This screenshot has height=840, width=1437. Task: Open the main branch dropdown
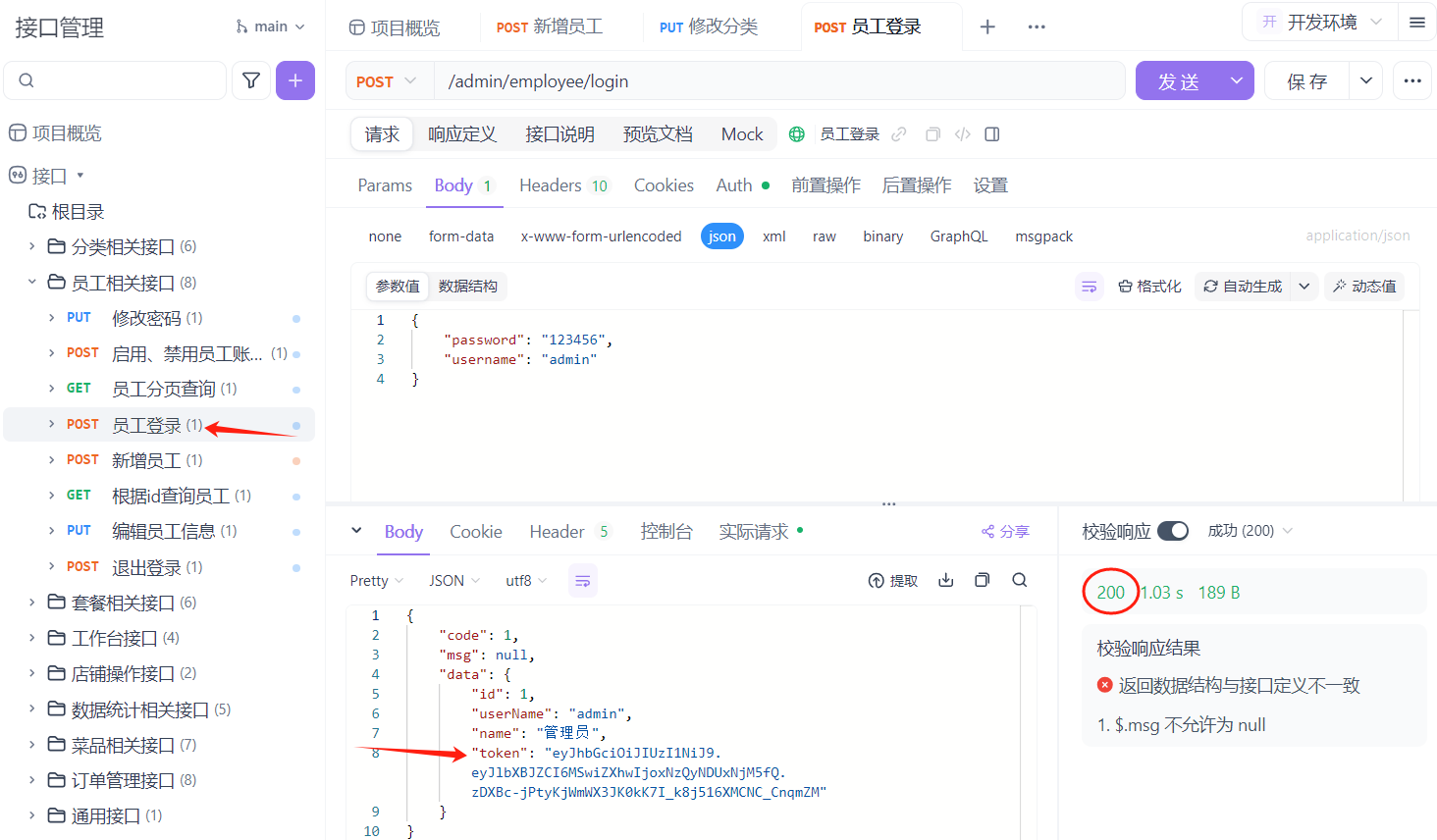[x=270, y=26]
